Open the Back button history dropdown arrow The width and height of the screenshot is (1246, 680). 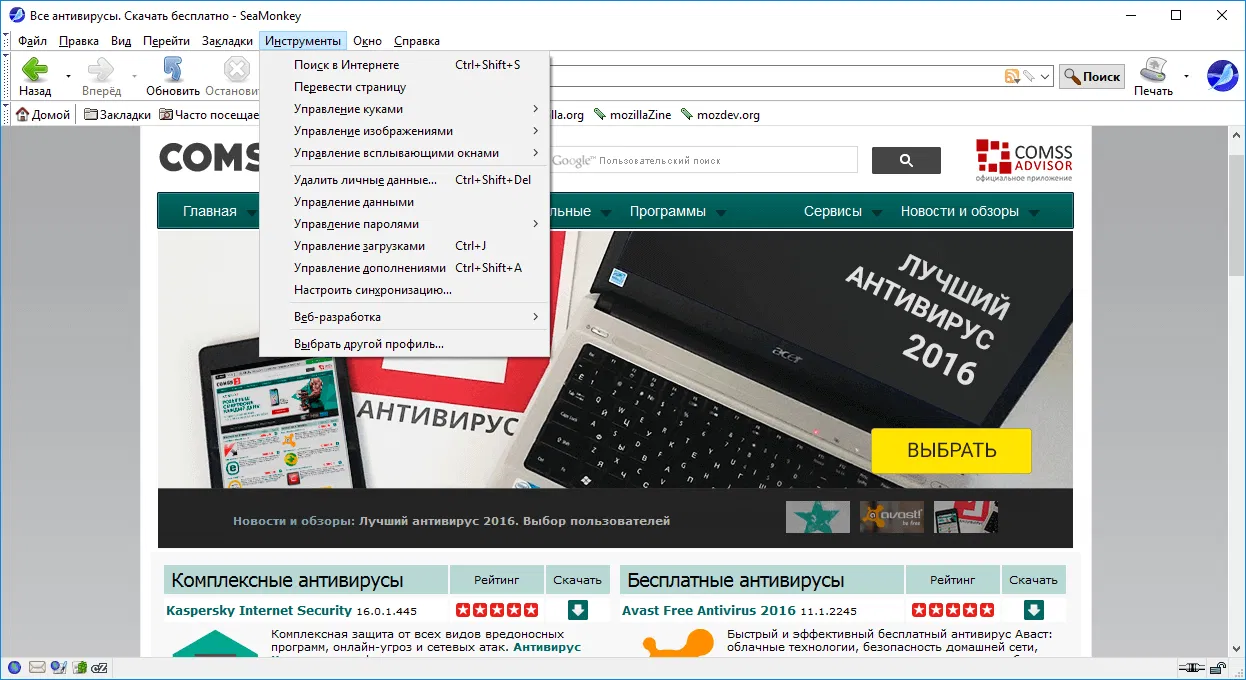[68, 76]
